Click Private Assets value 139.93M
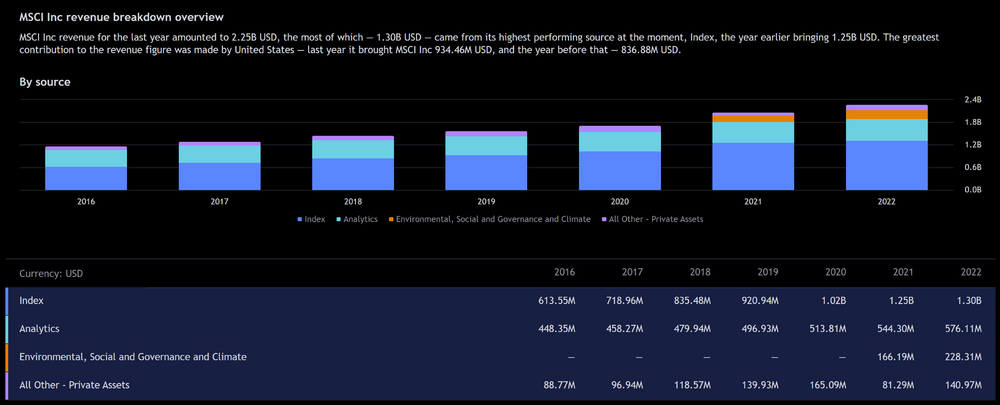The height and width of the screenshot is (405, 1000). coord(760,385)
